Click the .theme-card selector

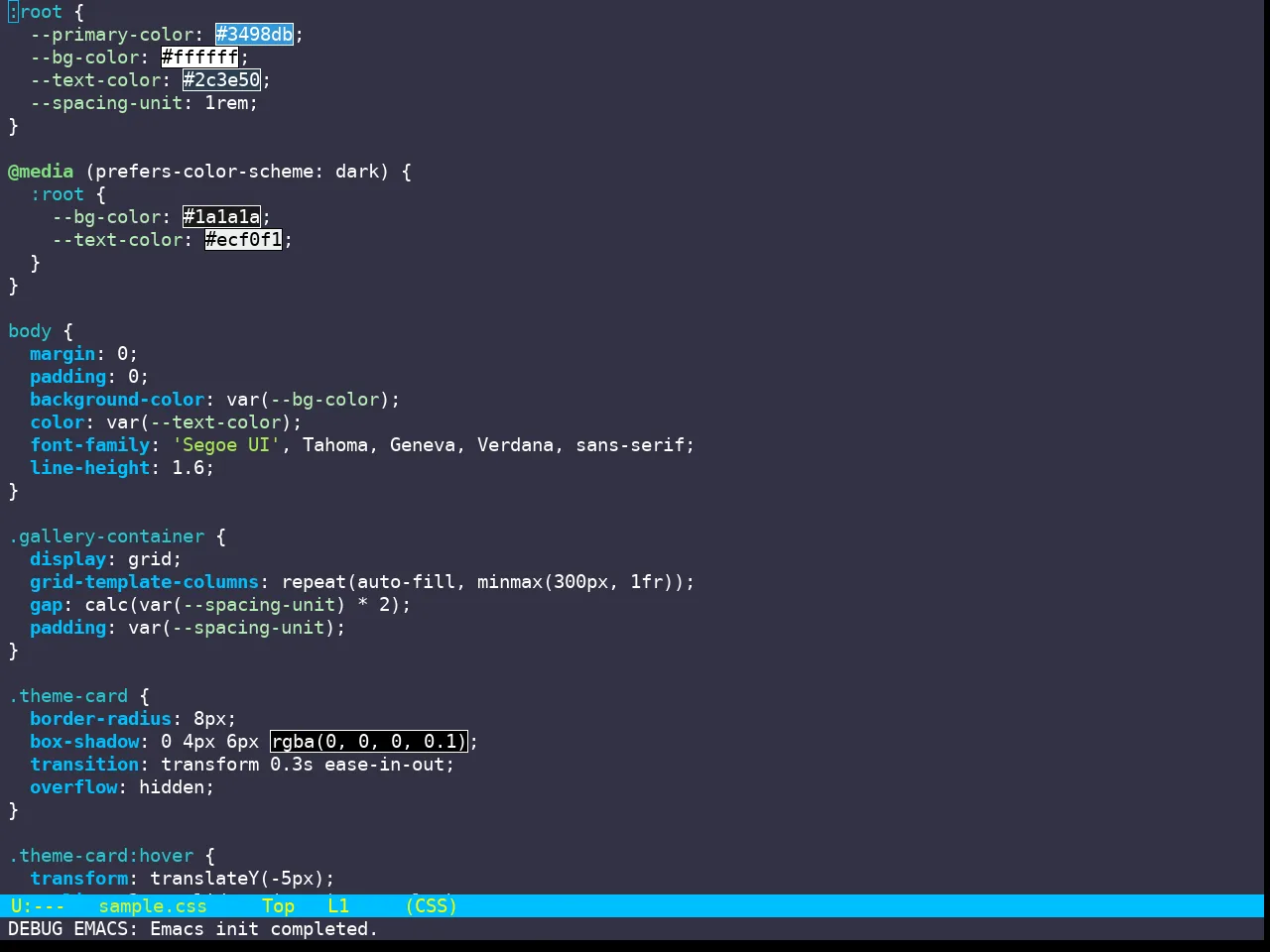tap(68, 696)
